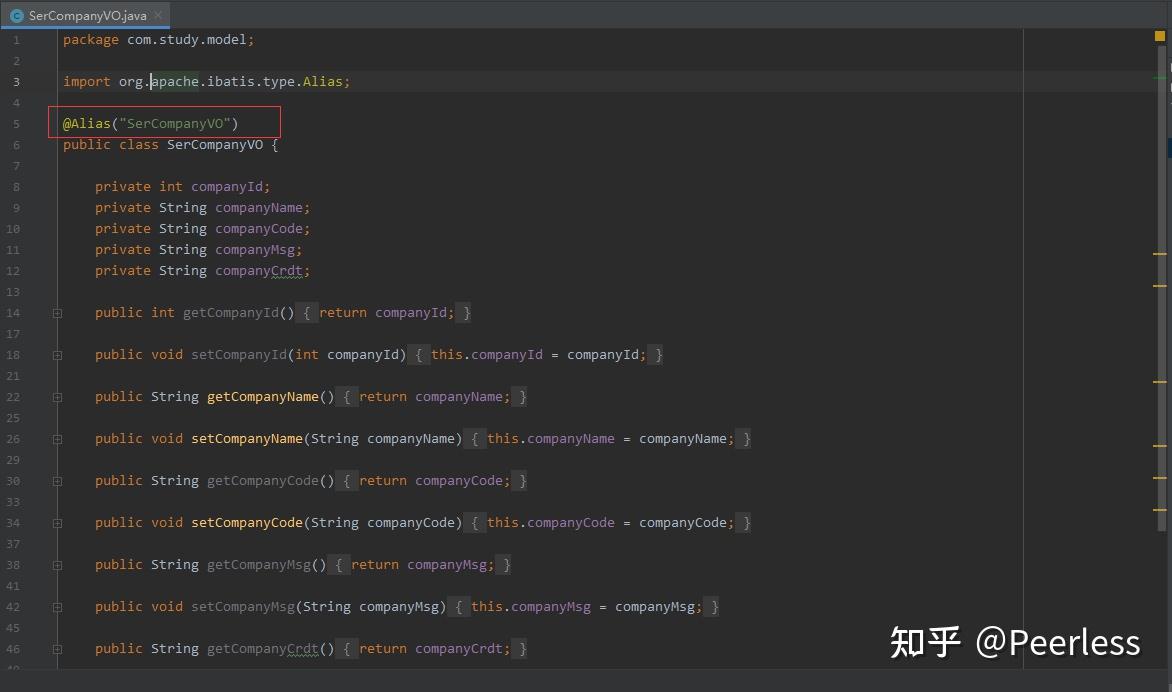Click the getCompanyMsg method name
Screen dimensions: 1172x692
tap(259, 564)
